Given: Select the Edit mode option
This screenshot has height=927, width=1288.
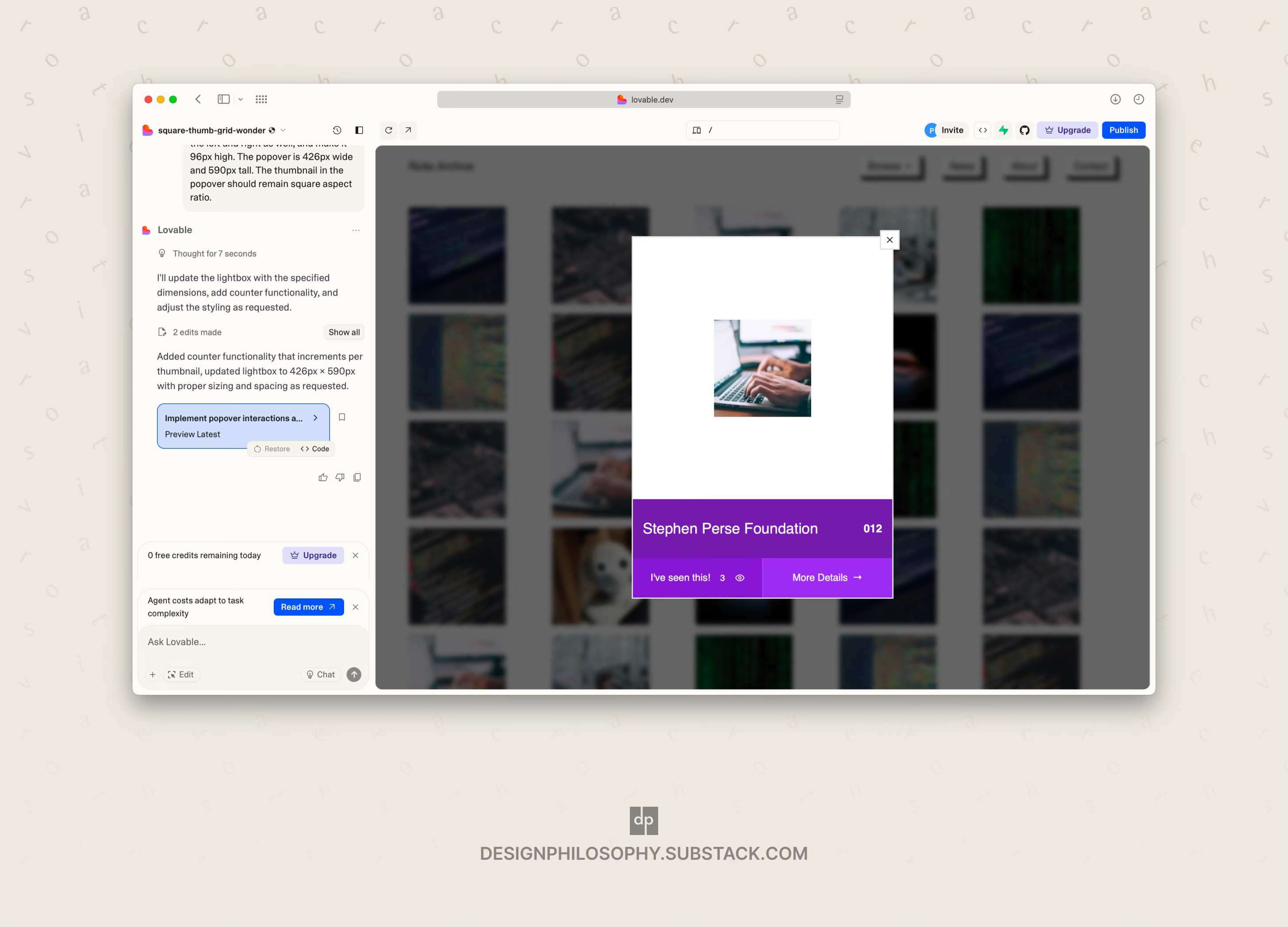Looking at the screenshot, I should click(x=180, y=674).
